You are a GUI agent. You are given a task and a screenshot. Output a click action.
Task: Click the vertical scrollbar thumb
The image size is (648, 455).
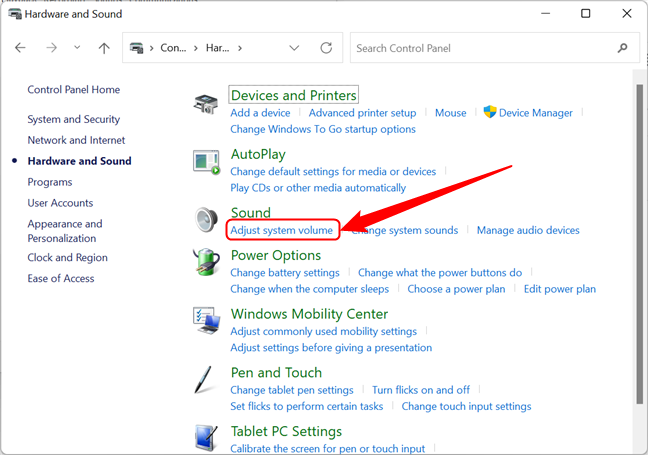coord(639,244)
